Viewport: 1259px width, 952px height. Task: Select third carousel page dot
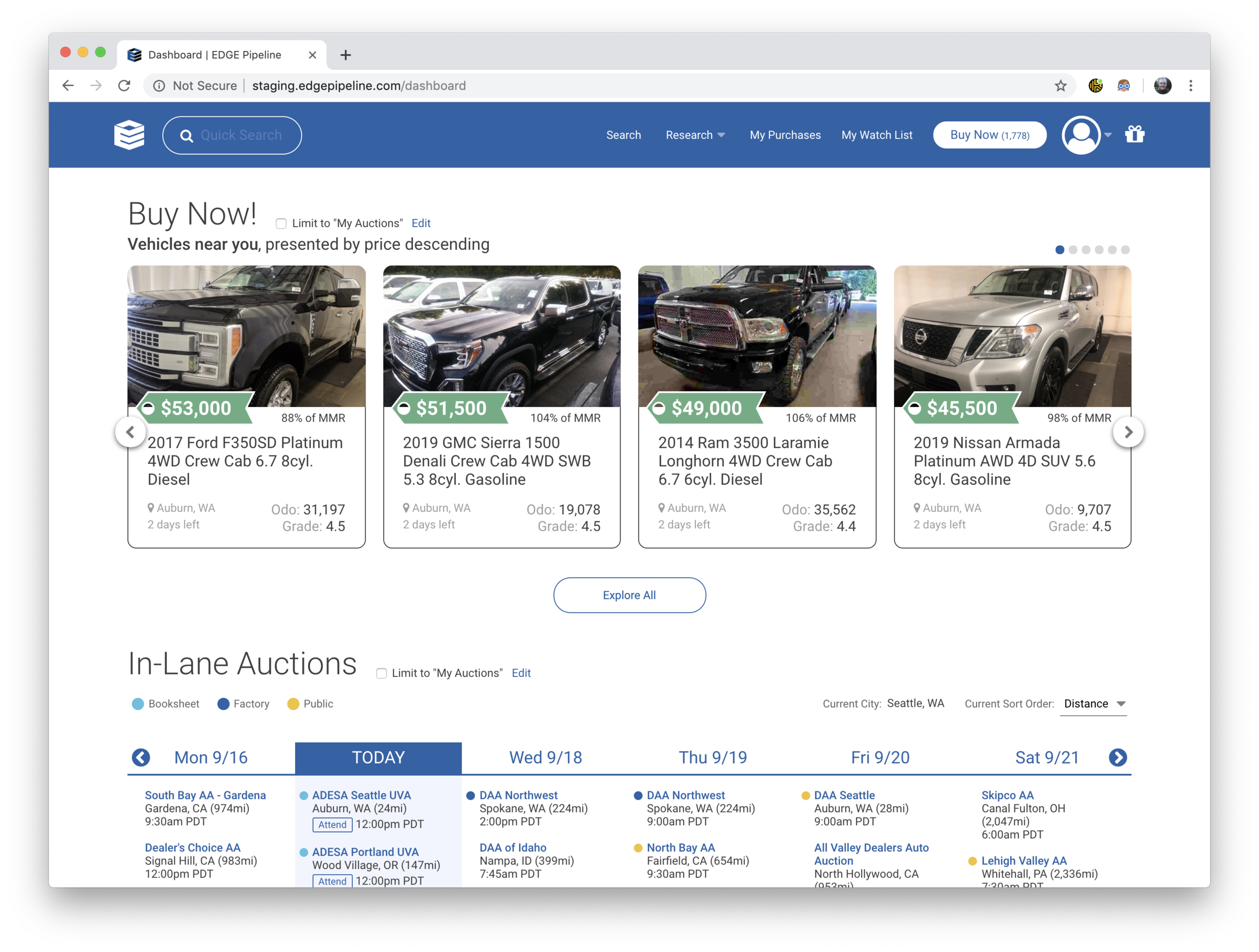[1086, 249]
